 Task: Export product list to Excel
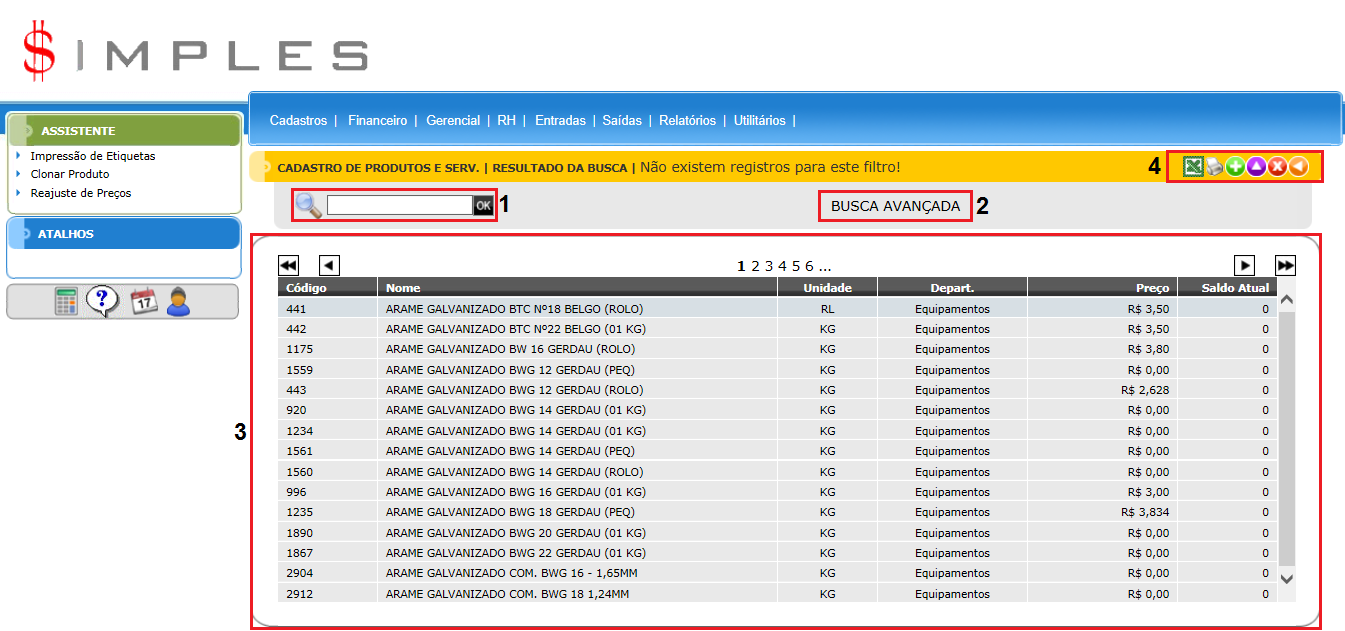coord(1193,167)
